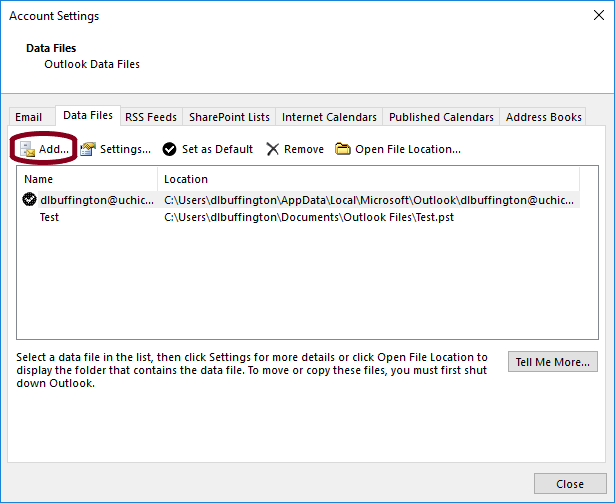Click the Open File Location... label
615x503 pixels.
pyautogui.click(x=408, y=149)
